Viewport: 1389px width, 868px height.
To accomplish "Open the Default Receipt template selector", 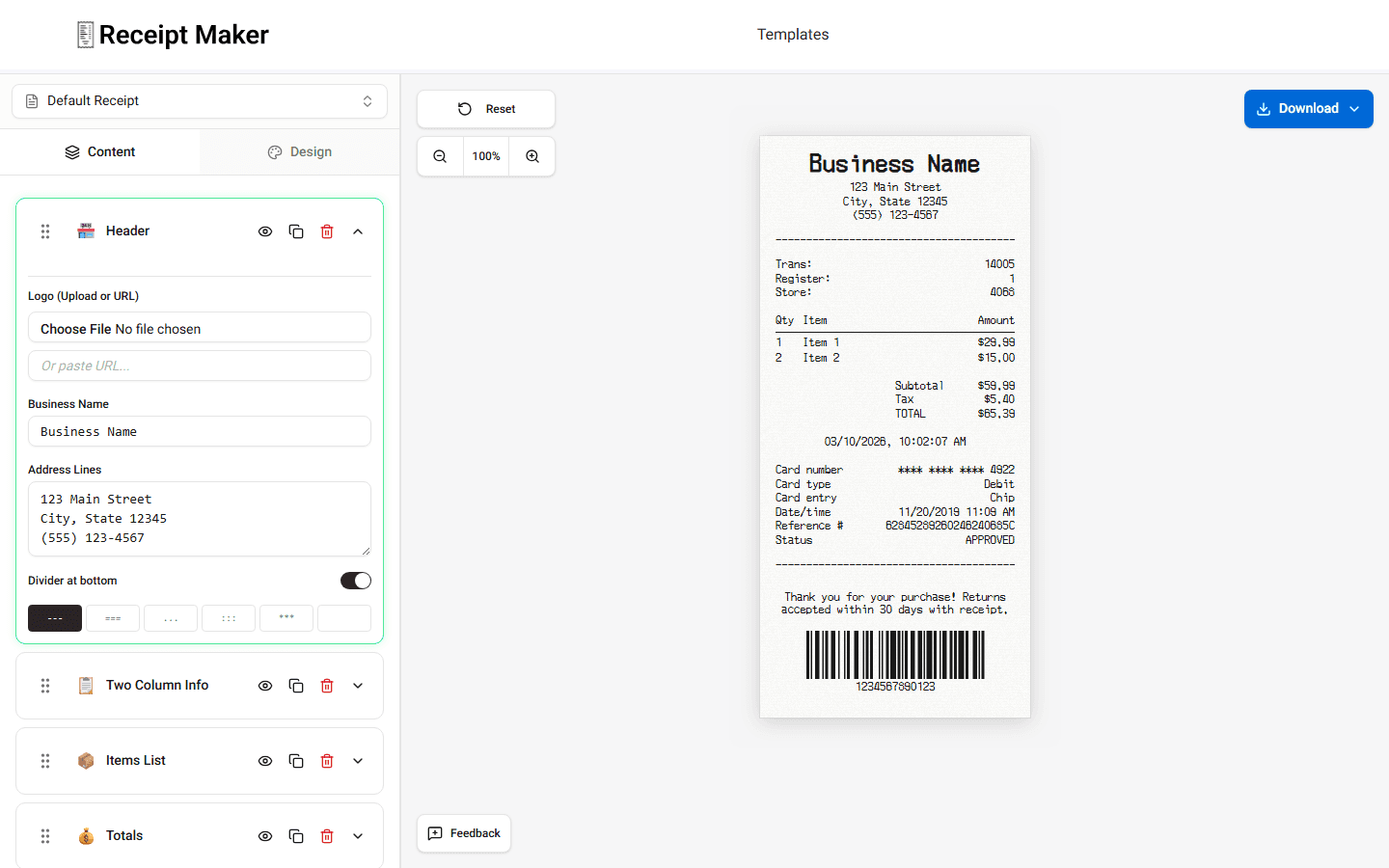I will click(200, 100).
